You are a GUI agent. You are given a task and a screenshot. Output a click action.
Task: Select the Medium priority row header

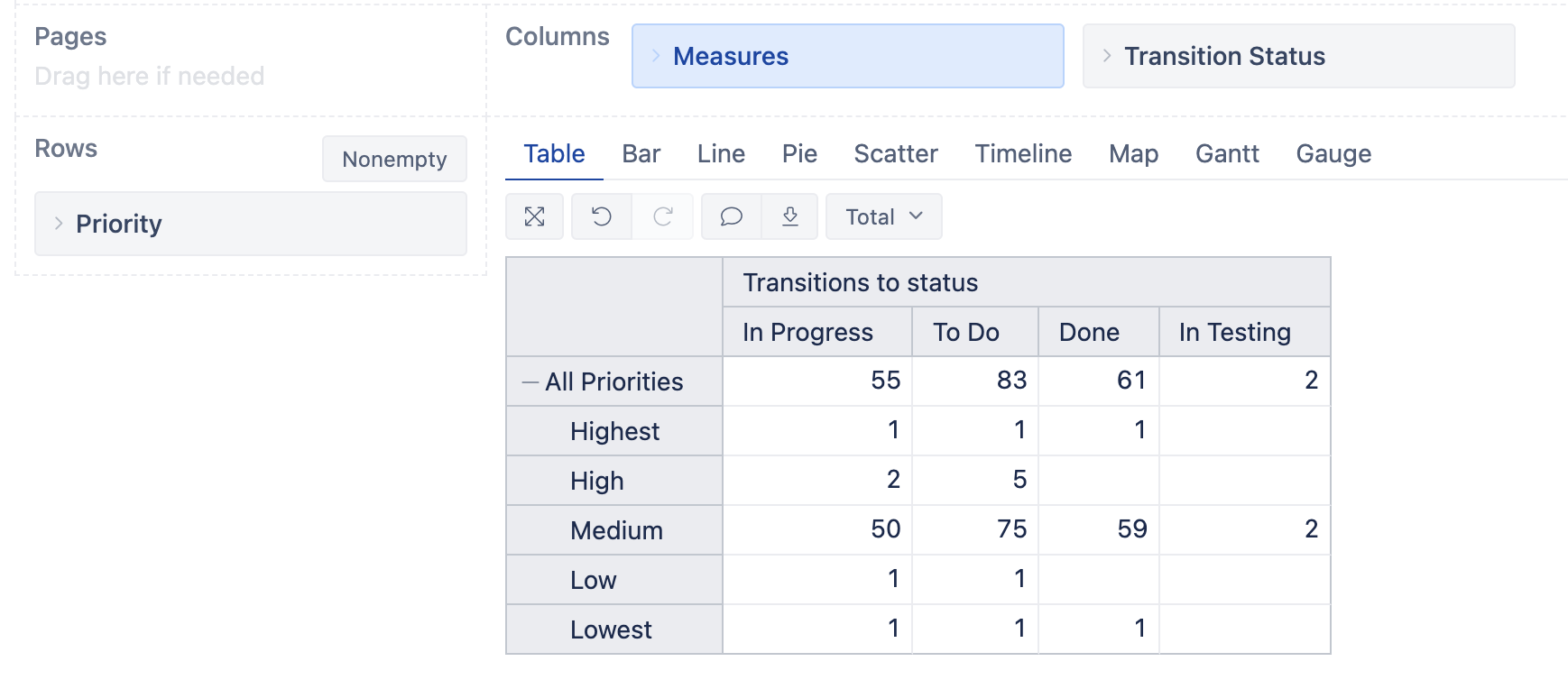616,530
